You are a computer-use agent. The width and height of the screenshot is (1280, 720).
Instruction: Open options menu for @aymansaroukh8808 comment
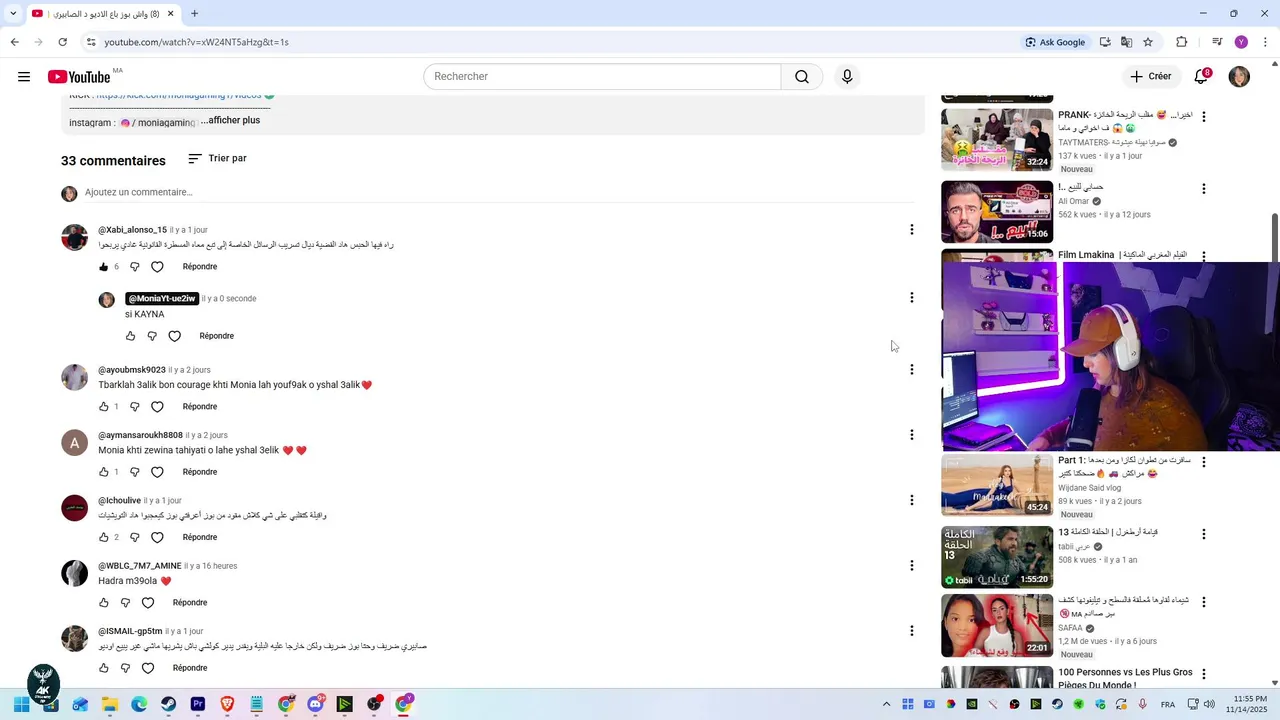tap(911, 435)
